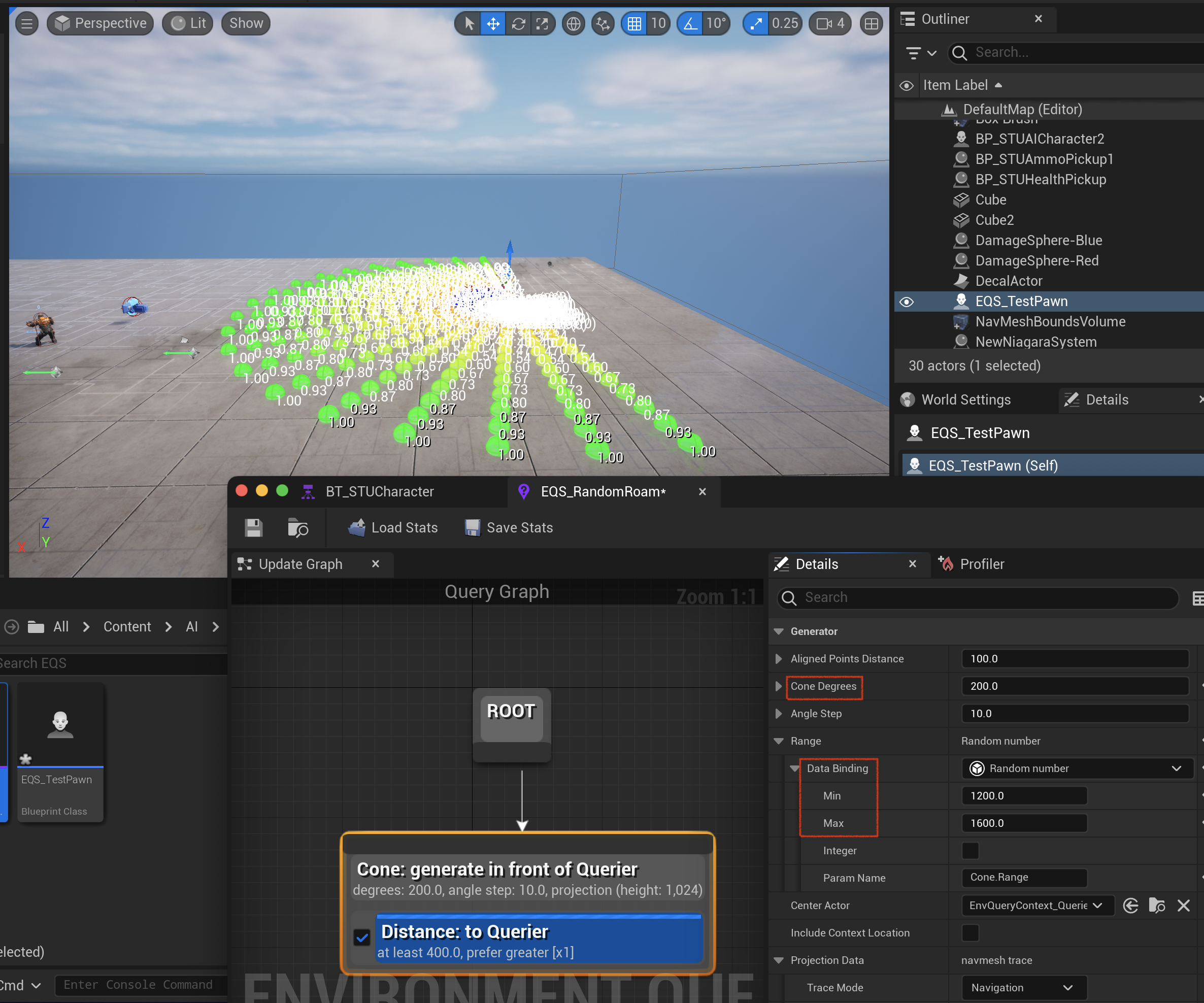Screen dimensions: 1204x1003
Task: Close the EQS_RandomRoam tab
Action: pyautogui.click(x=703, y=491)
